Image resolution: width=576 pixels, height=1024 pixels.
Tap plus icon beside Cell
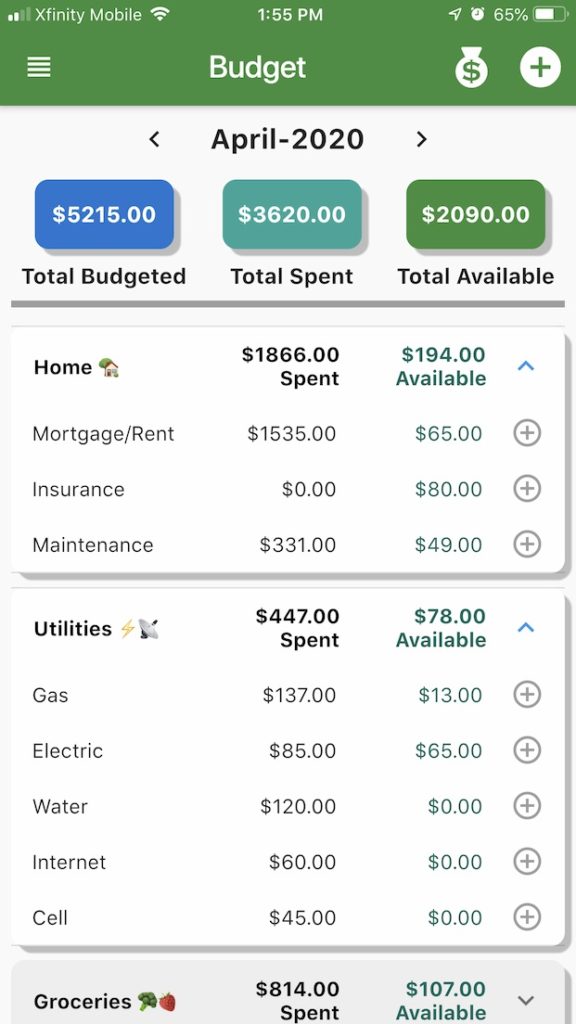coord(527,917)
